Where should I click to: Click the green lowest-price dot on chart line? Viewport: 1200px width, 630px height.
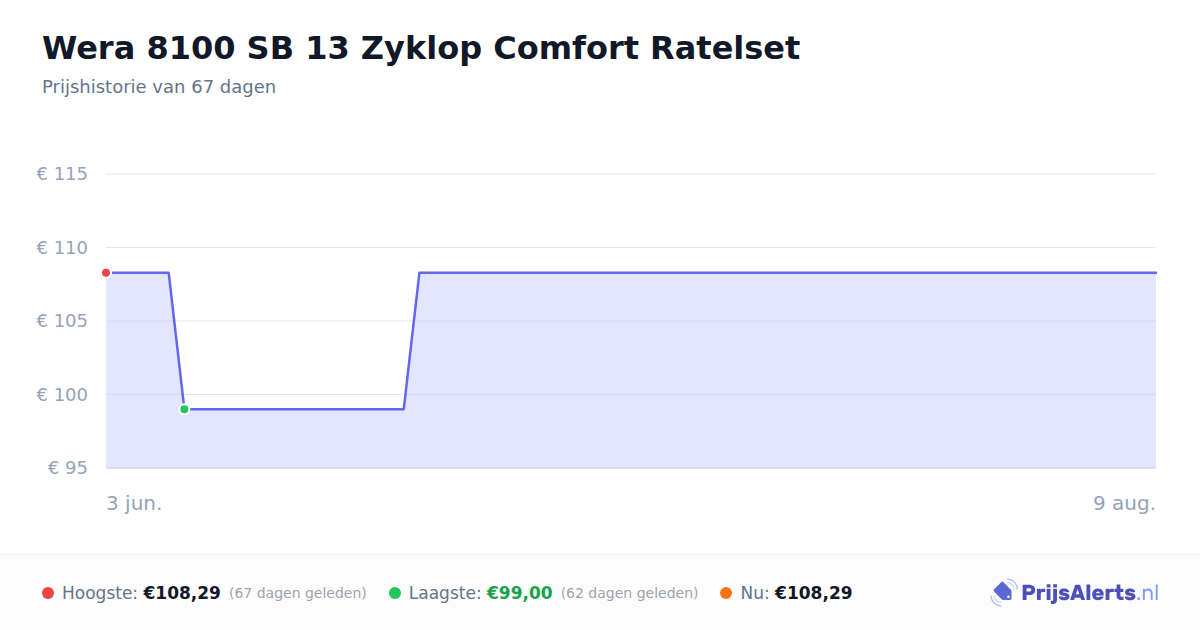point(184,409)
